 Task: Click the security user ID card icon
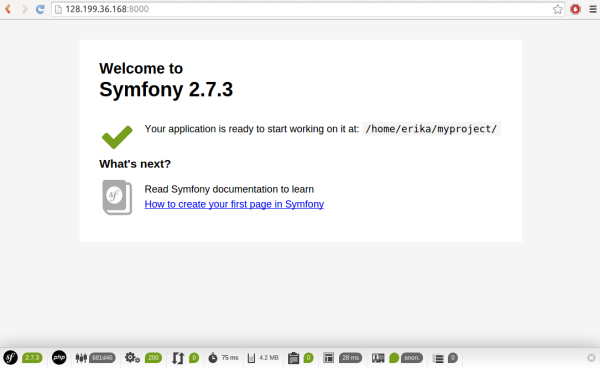[x=378, y=358]
